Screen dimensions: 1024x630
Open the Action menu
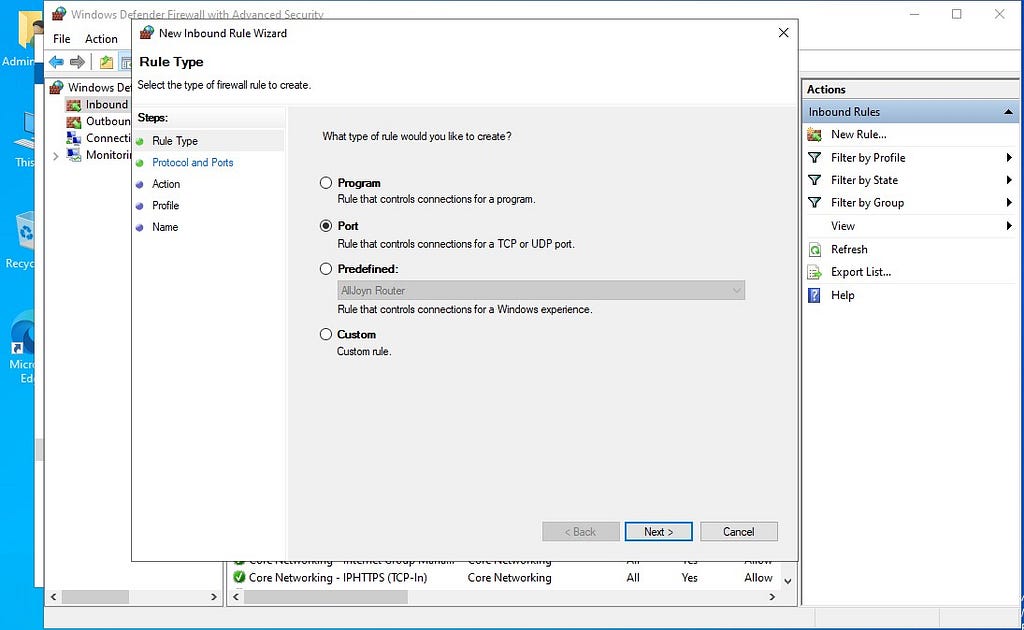[101, 39]
